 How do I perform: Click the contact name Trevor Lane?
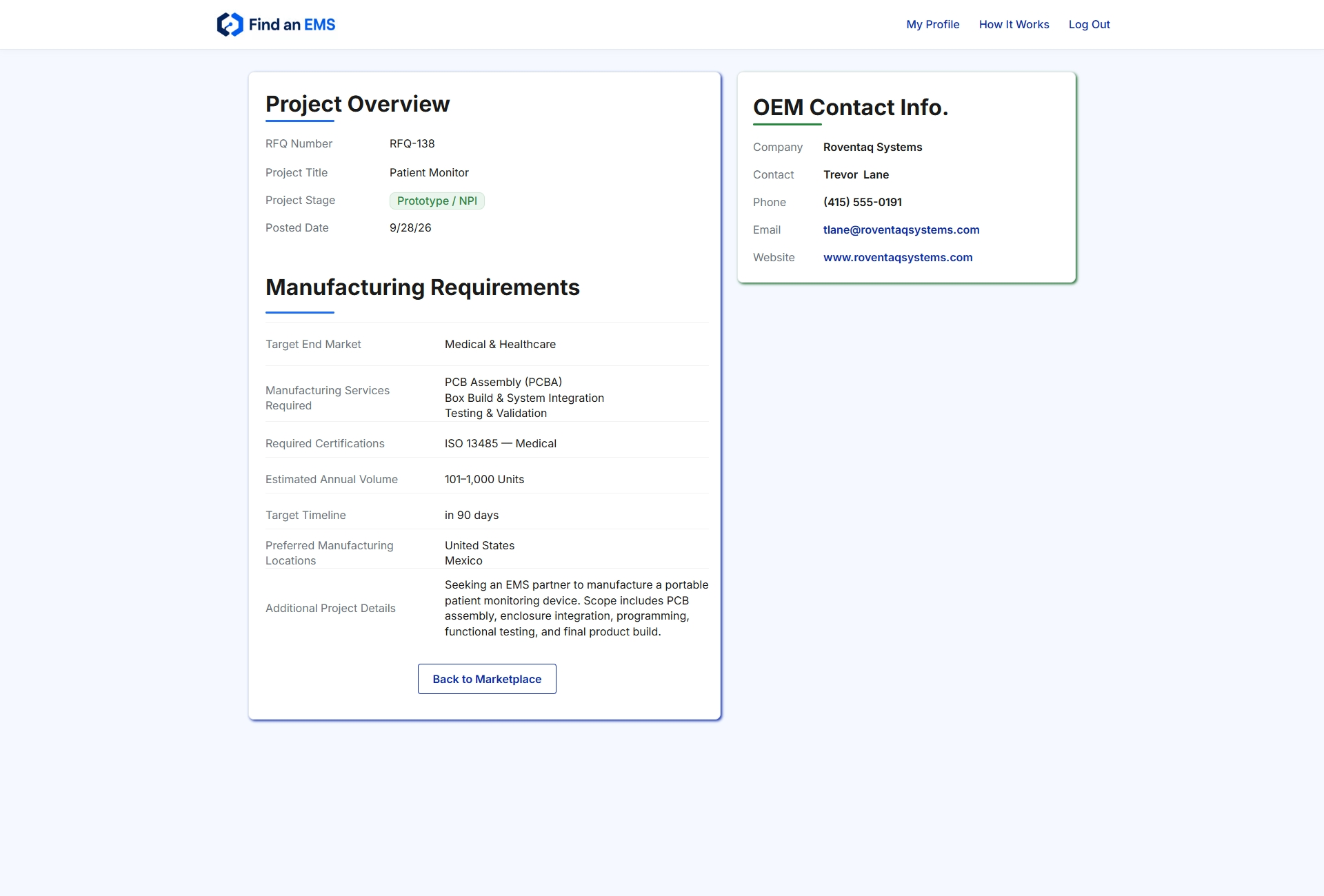pyautogui.click(x=856, y=174)
